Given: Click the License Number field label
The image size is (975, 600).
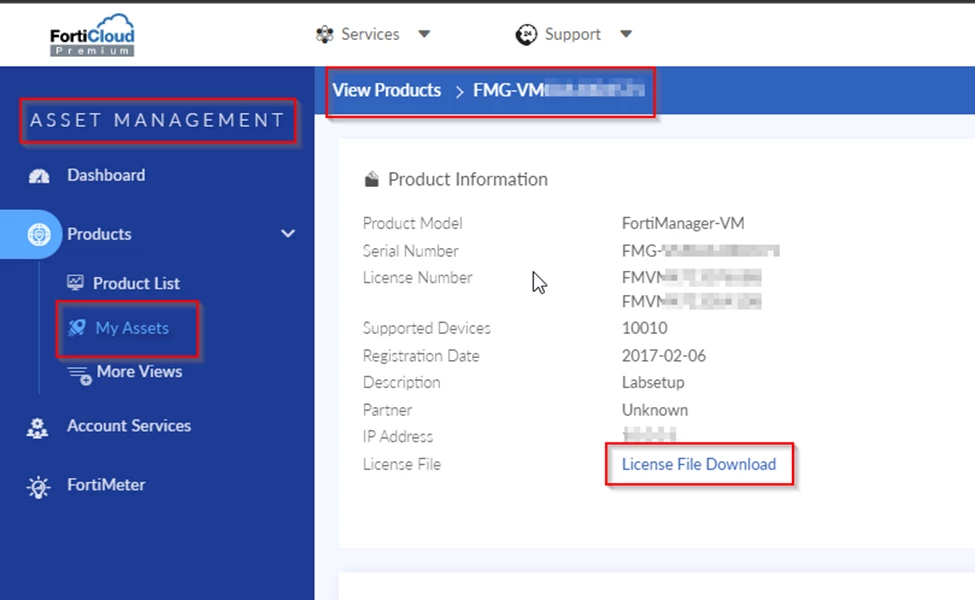Looking at the screenshot, I should pos(417,278).
